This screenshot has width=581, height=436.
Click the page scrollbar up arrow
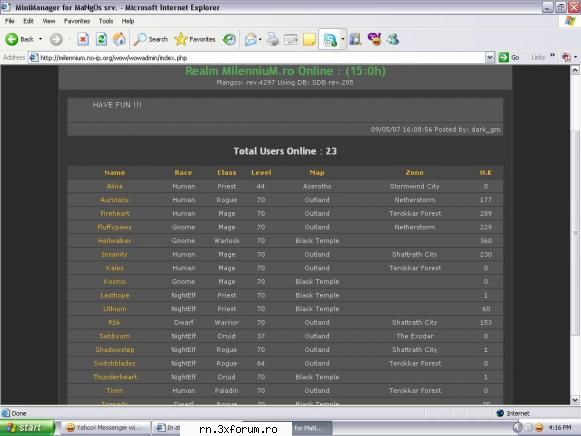[x=575, y=70]
